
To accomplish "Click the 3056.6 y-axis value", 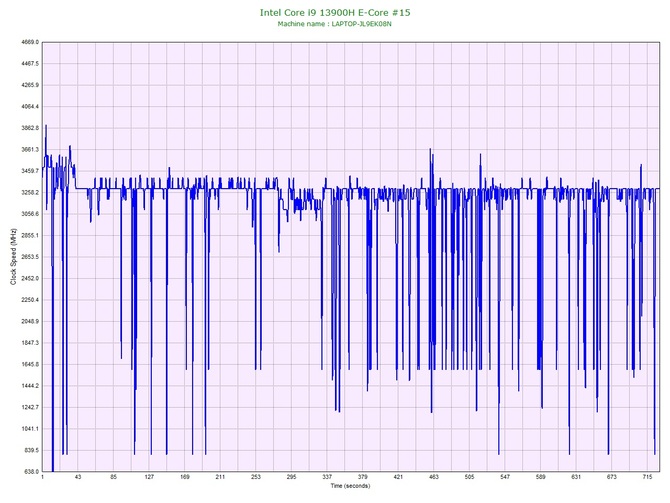I will point(30,214).
